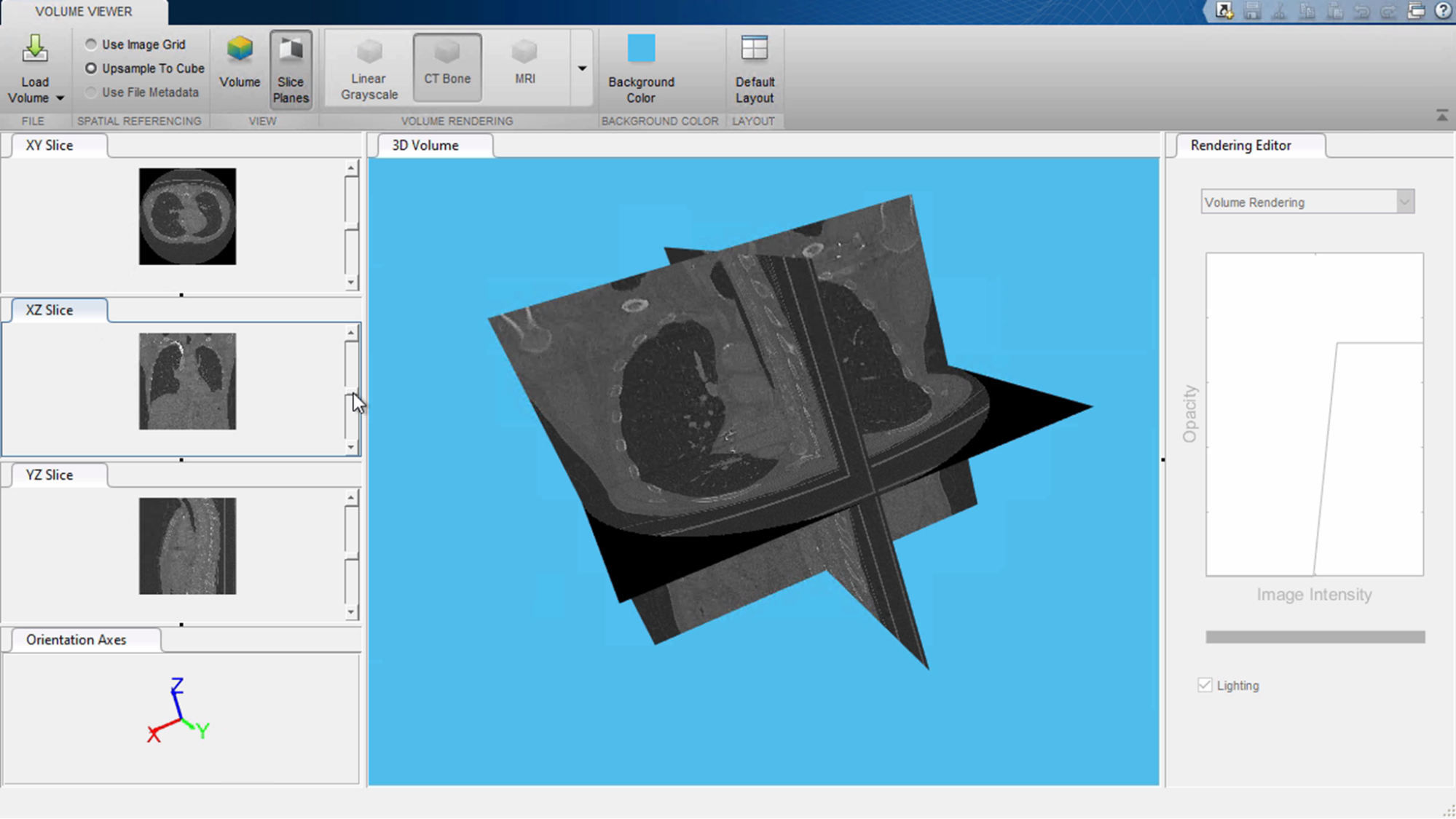Click the Redo arrow icon
This screenshot has width=1456, height=819.
[1388, 11]
